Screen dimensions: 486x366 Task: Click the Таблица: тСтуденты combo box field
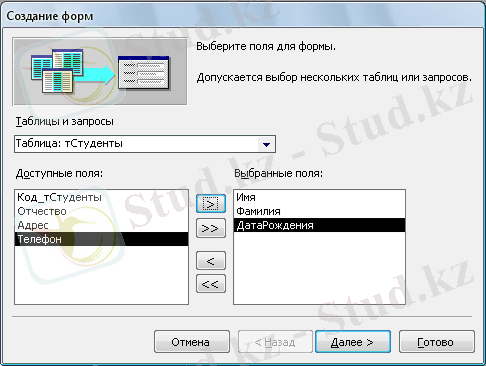(x=145, y=144)
